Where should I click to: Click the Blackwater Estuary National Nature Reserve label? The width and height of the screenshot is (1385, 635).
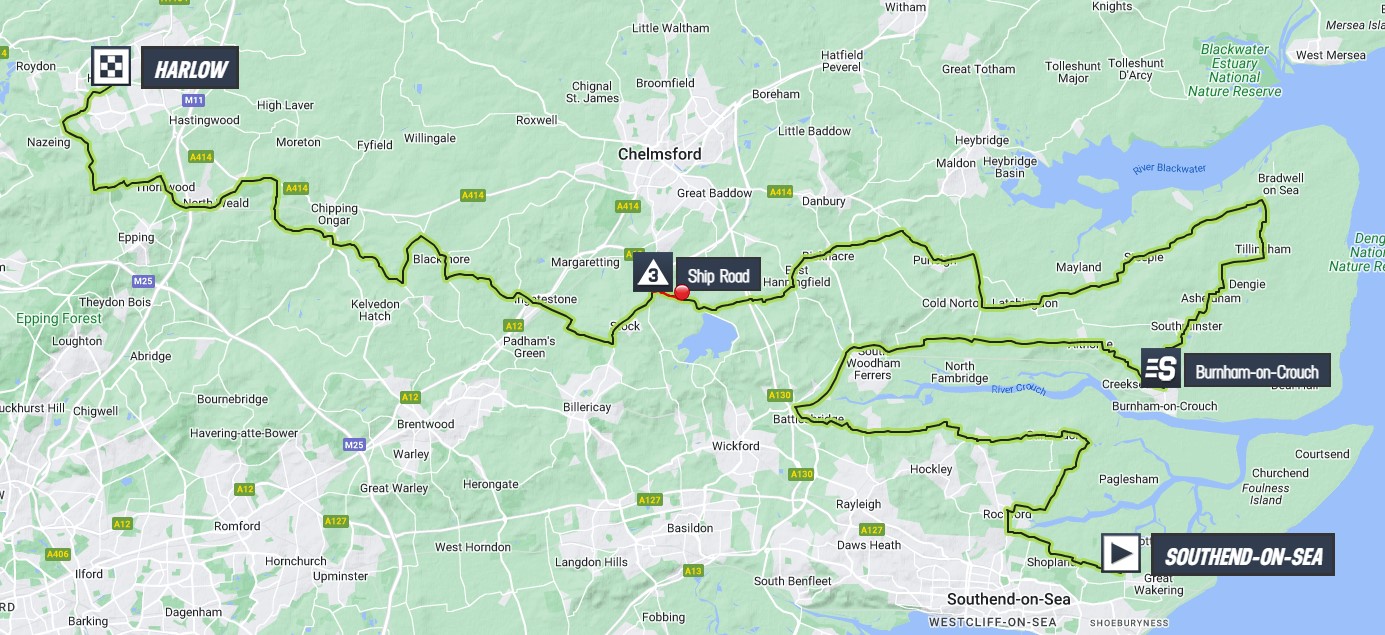1234,70
